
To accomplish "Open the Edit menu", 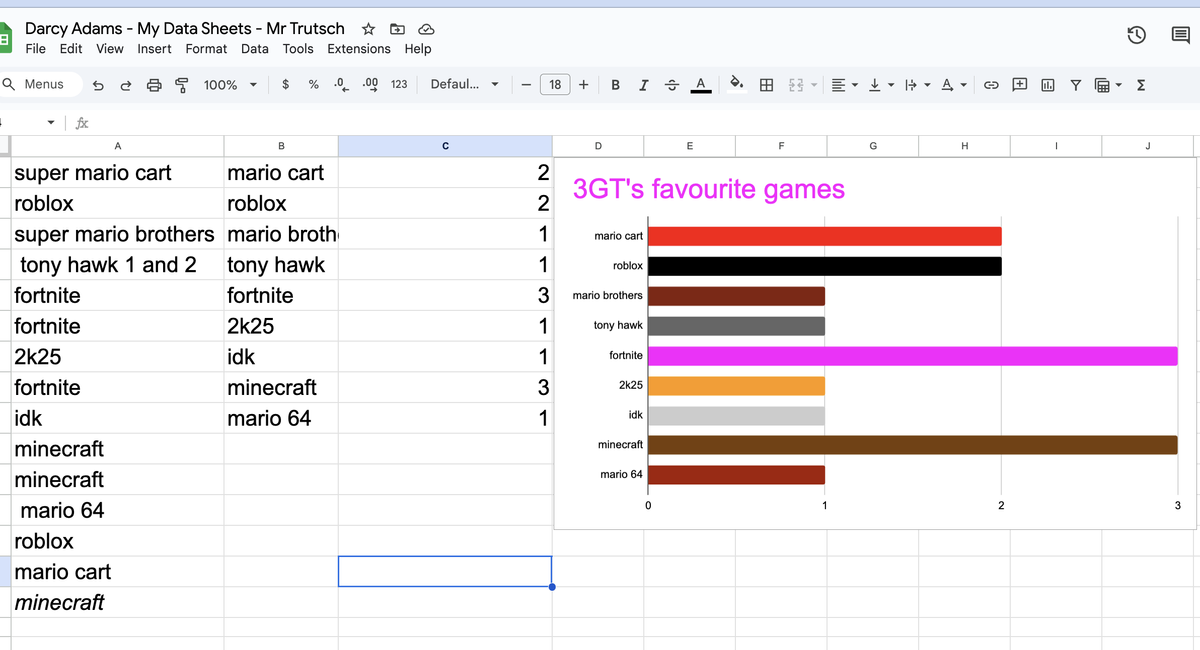I will (x=71, y=49).
